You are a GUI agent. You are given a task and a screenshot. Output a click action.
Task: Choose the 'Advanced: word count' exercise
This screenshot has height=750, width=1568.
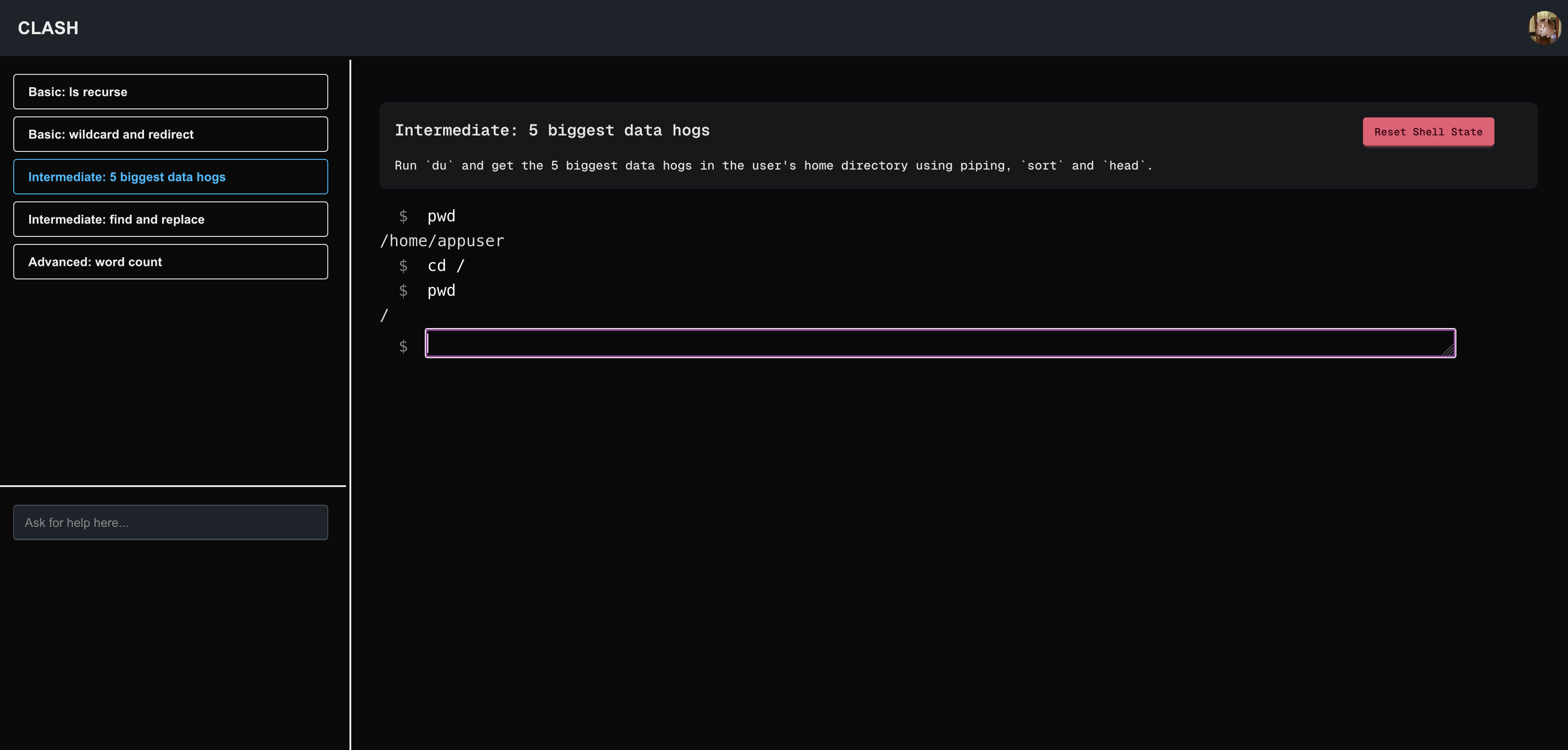[171, 262]
